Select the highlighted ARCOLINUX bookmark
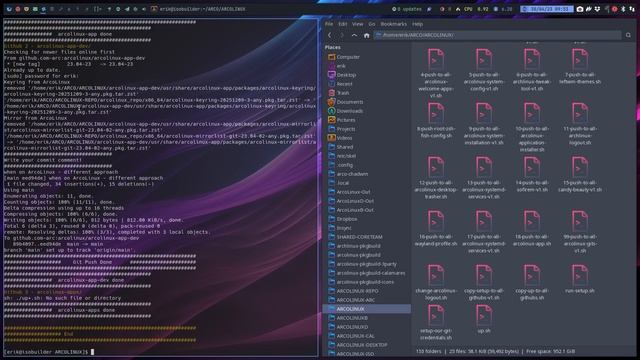The image size is (640, 360). point(367,309)
